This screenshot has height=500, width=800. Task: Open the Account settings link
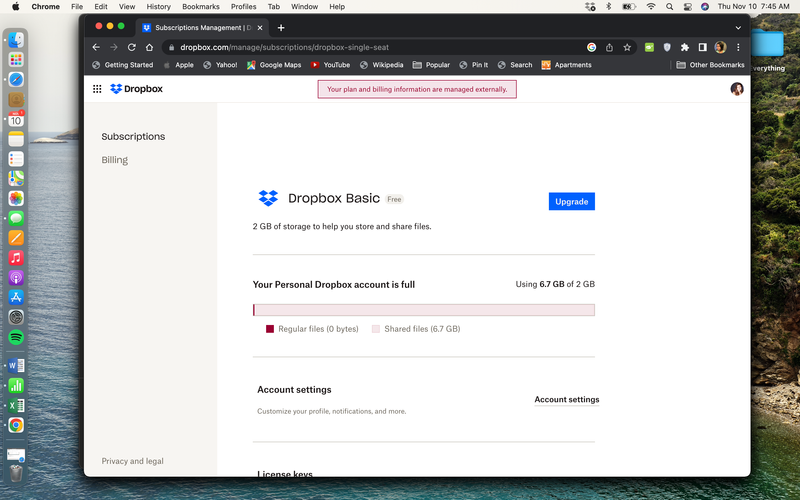[x=567, y=399]
